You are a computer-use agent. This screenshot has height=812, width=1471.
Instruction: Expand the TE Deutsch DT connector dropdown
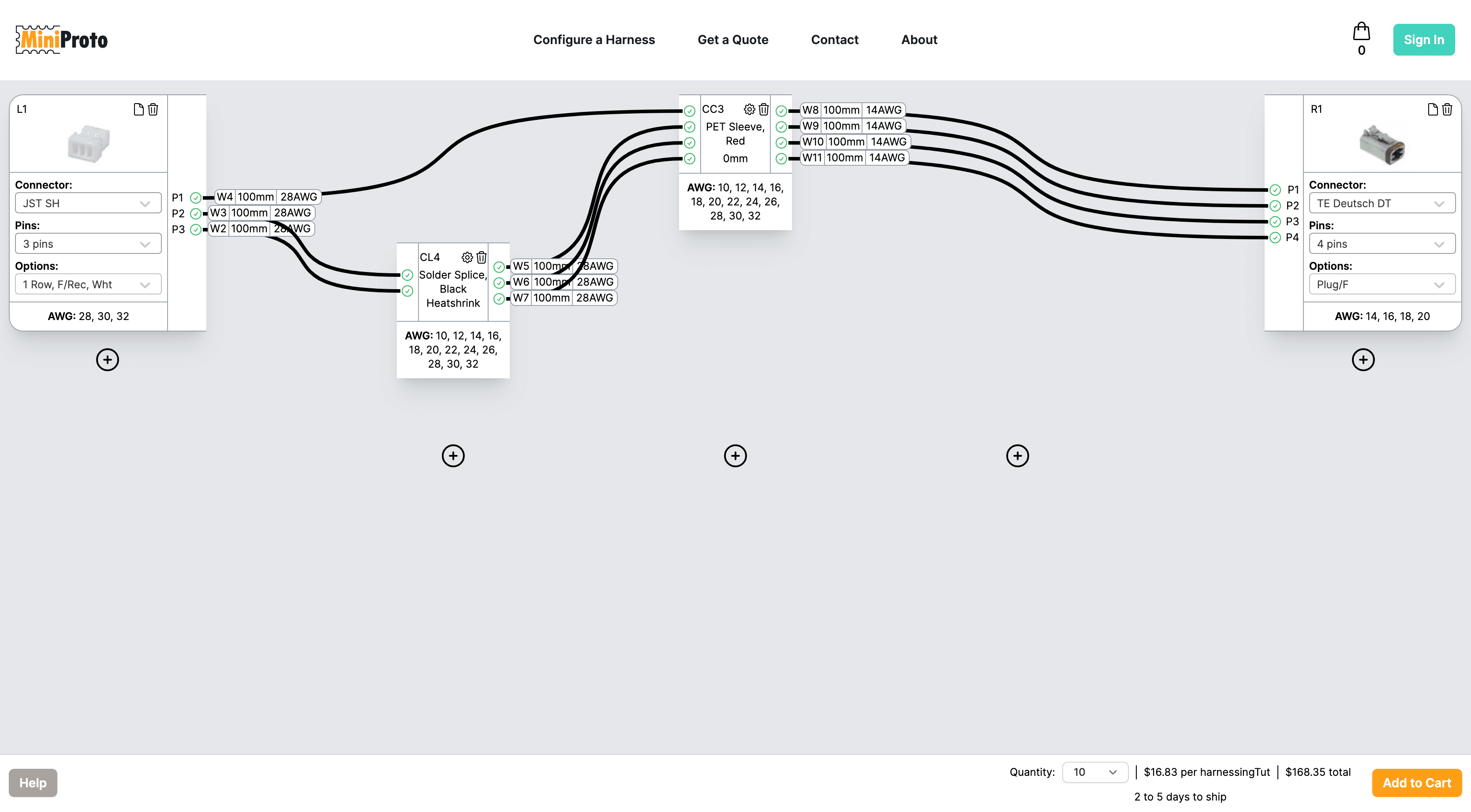pos(1382,203)
